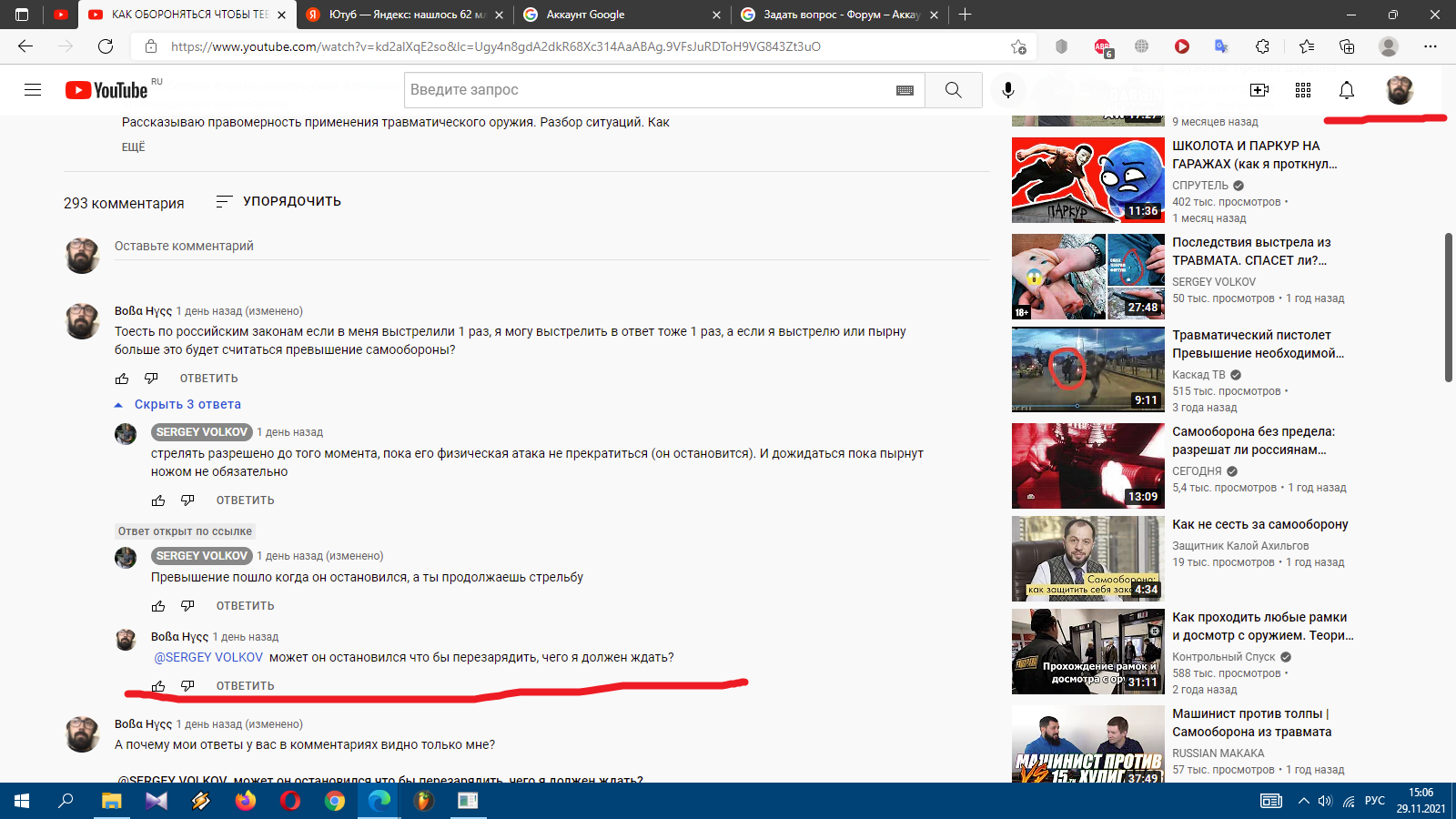This screenshot has width=1456, height=819.
Task: Open the SERGEY VOLKOV channel badge in first reply
Action: [x=201, y=432]
